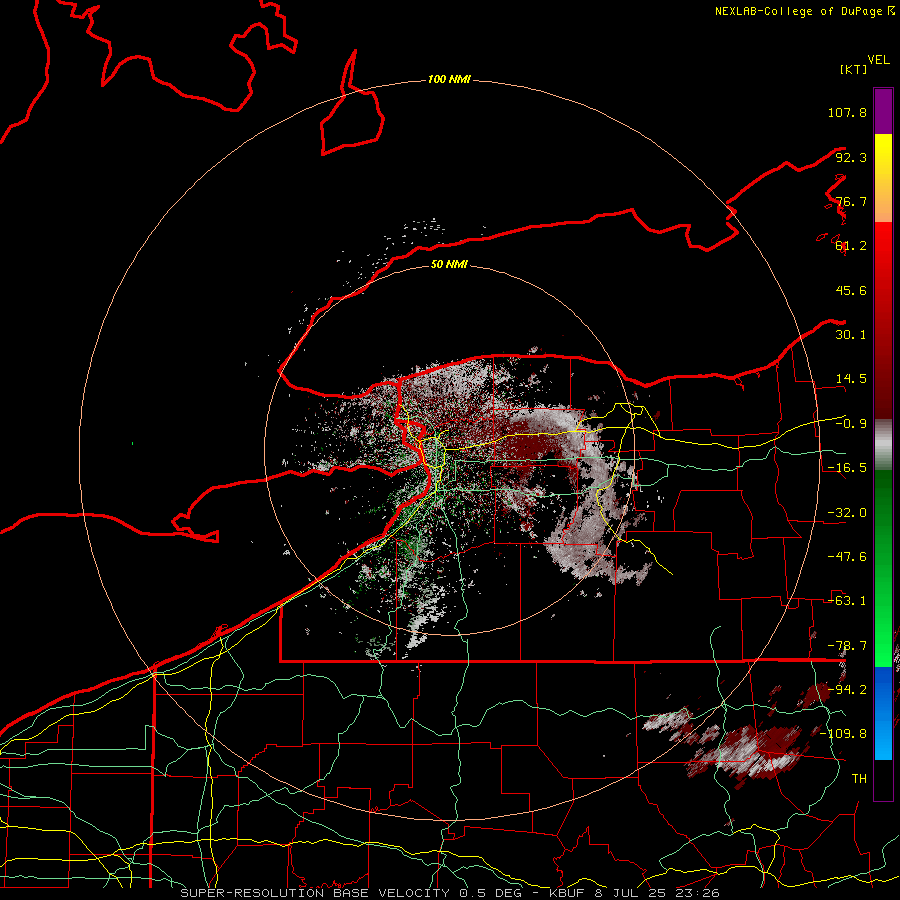
Task: Click the yellow segment of velocity color bar
Action: 883,178
